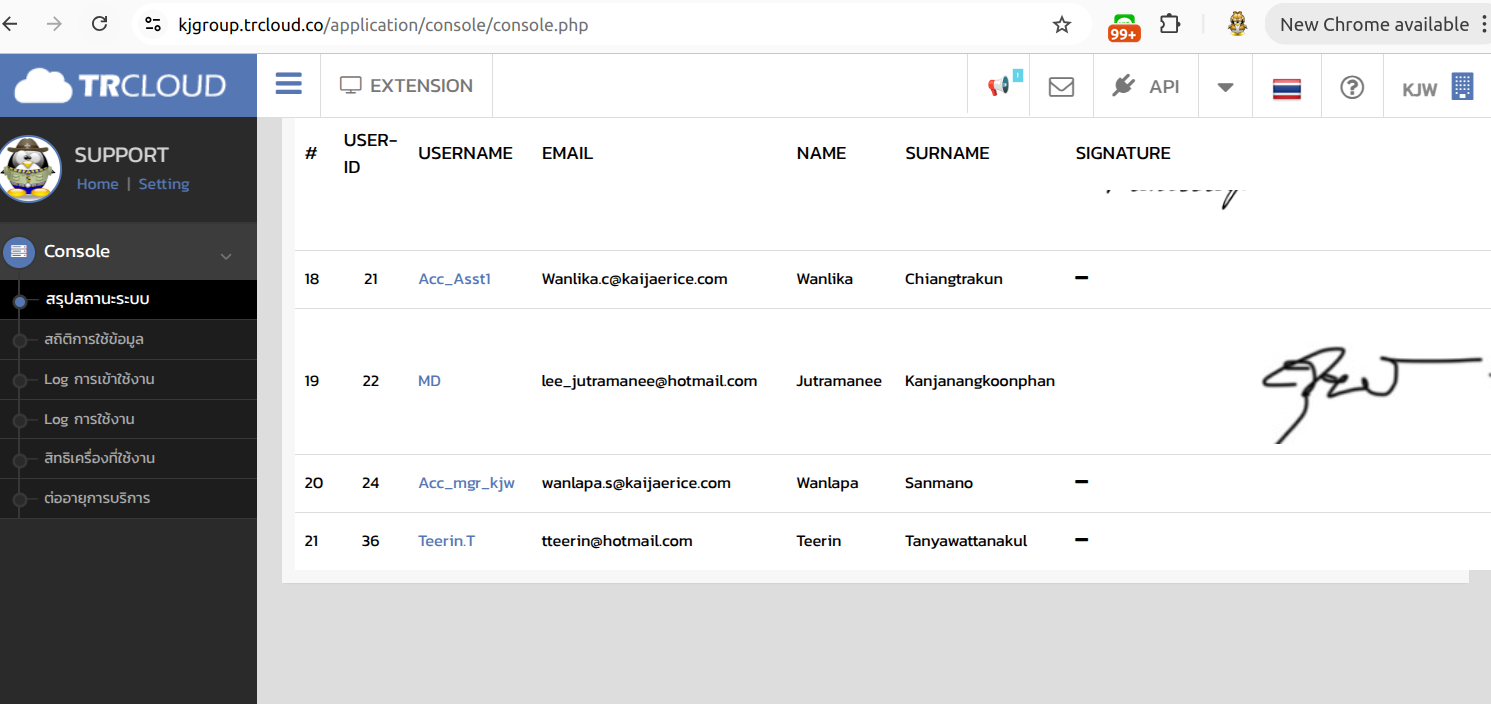
Task: Open the mail envelope icon
Action: pos(1061,87)
